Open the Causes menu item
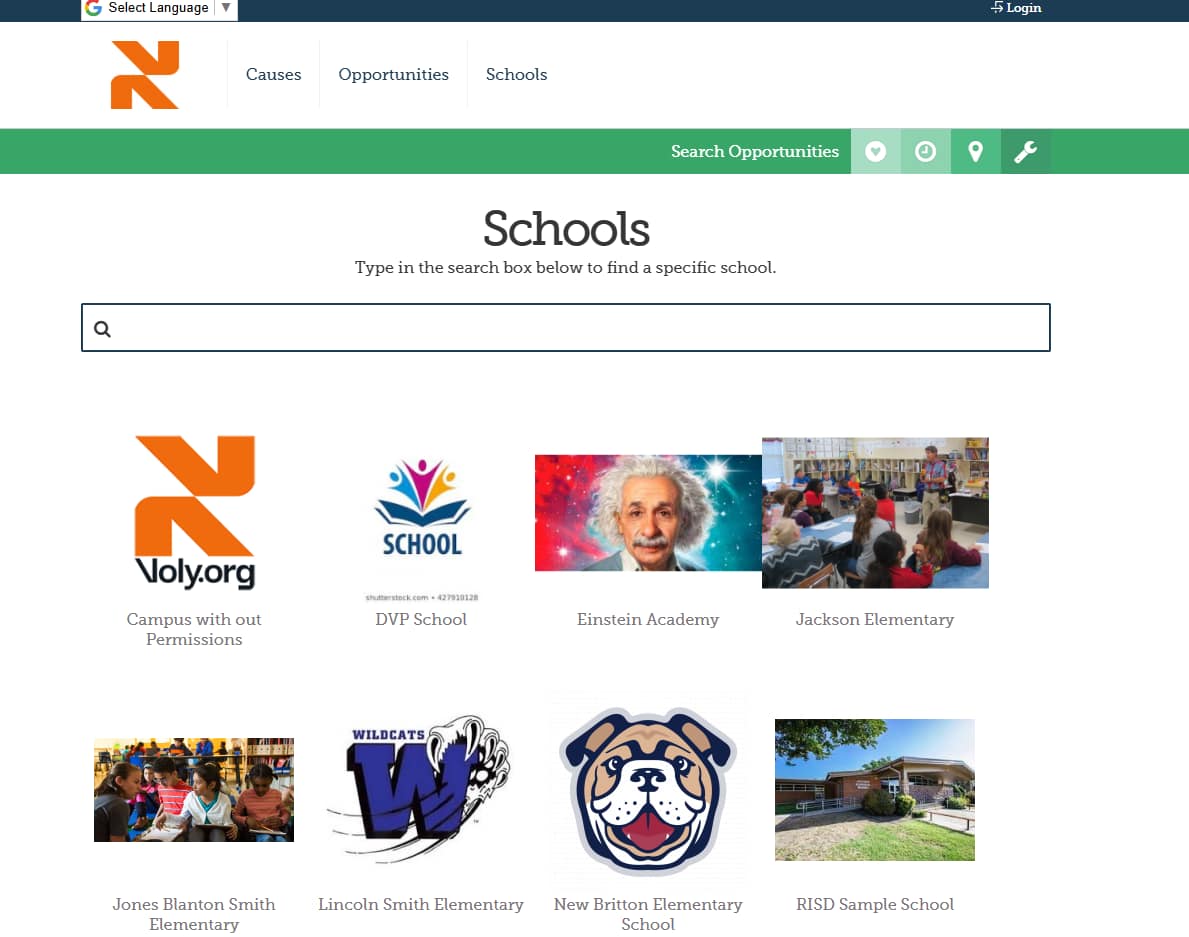 (273, 74)
